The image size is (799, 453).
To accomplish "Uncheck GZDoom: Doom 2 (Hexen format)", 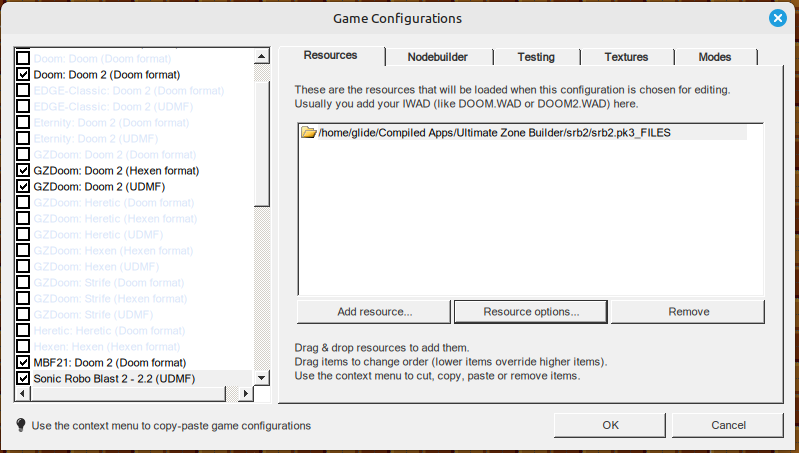I will 23,171.
